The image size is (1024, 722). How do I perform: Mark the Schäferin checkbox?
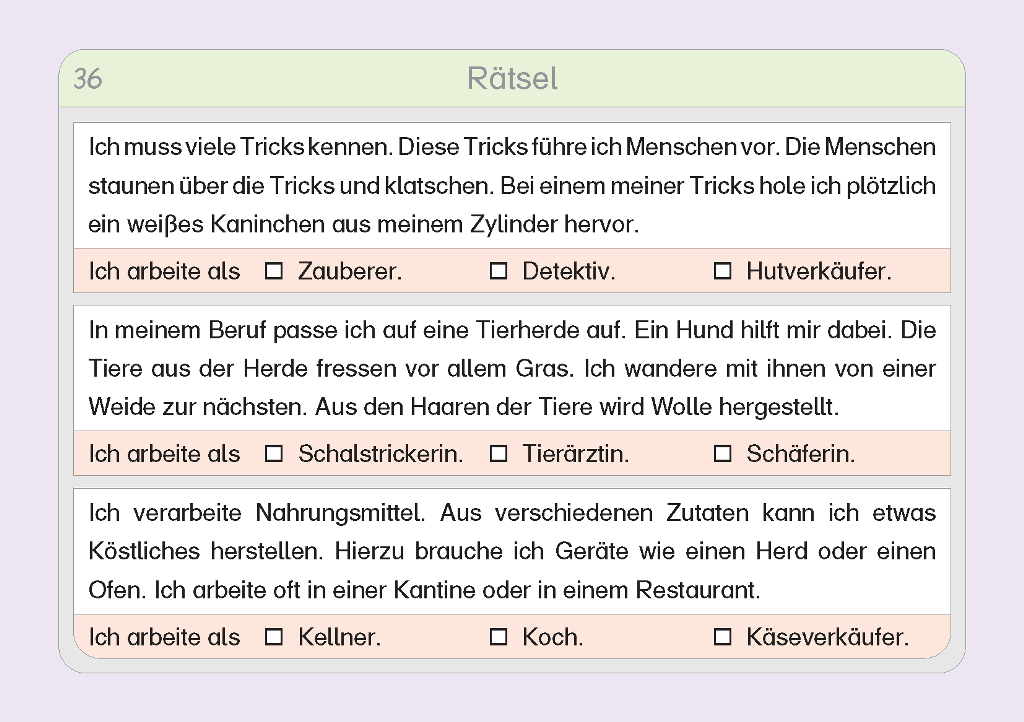722,454
